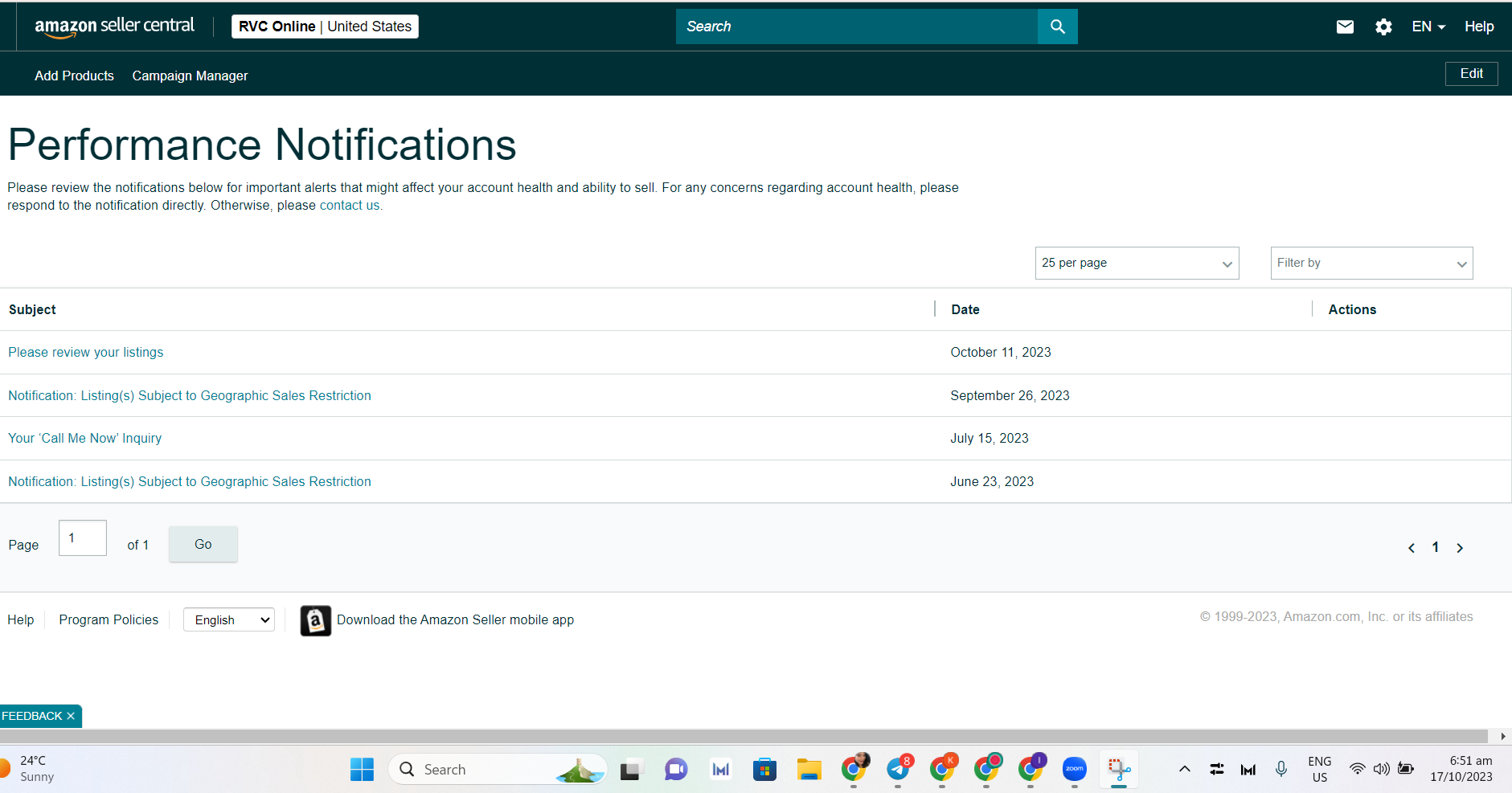Viewport: 1512px width, 793px height.
Task: Click the search magnifier button in header
Action: pyautogui.click(x=1058, y=27)
